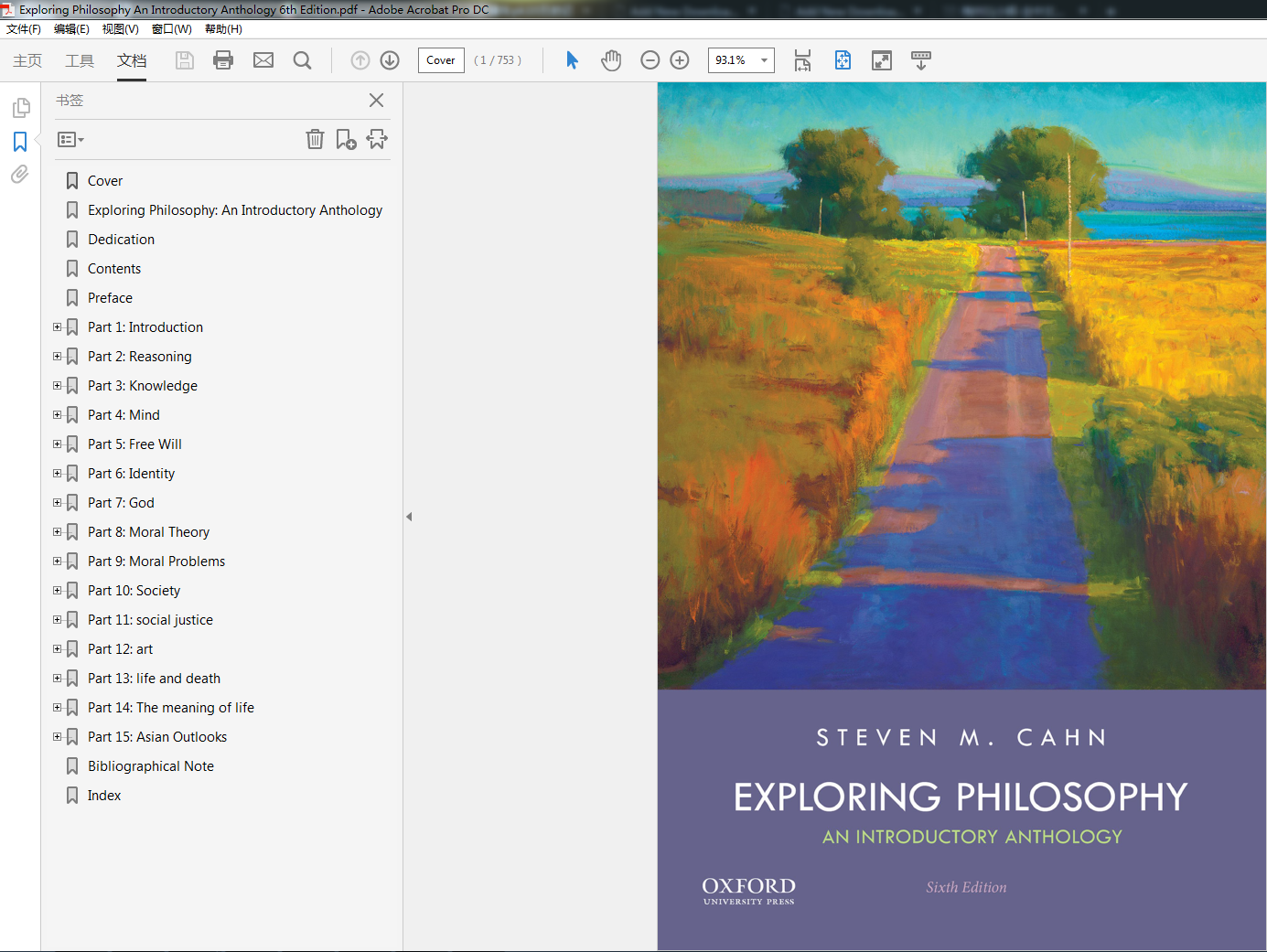Go to previous page arrow icon
The height and width of the screenshot is (952, 1267).
click(360, 60)
